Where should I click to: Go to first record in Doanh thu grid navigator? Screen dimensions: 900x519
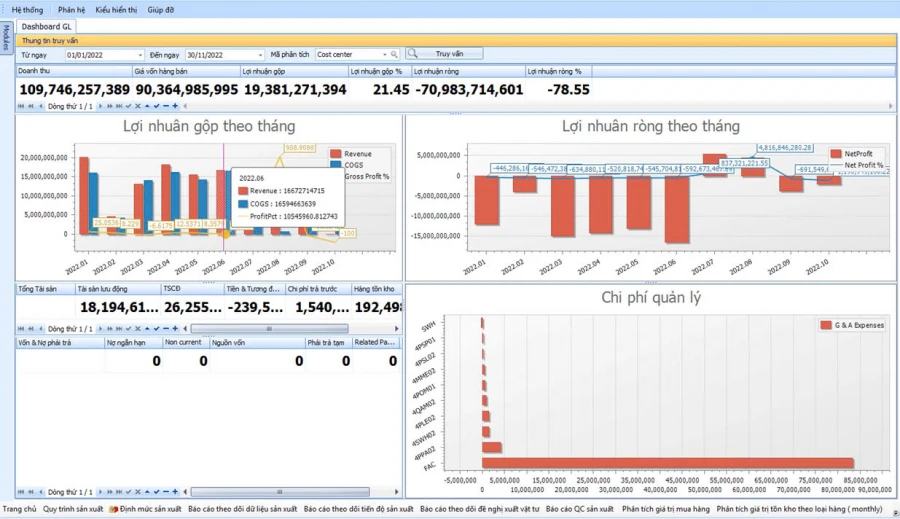tap(21, 106)
